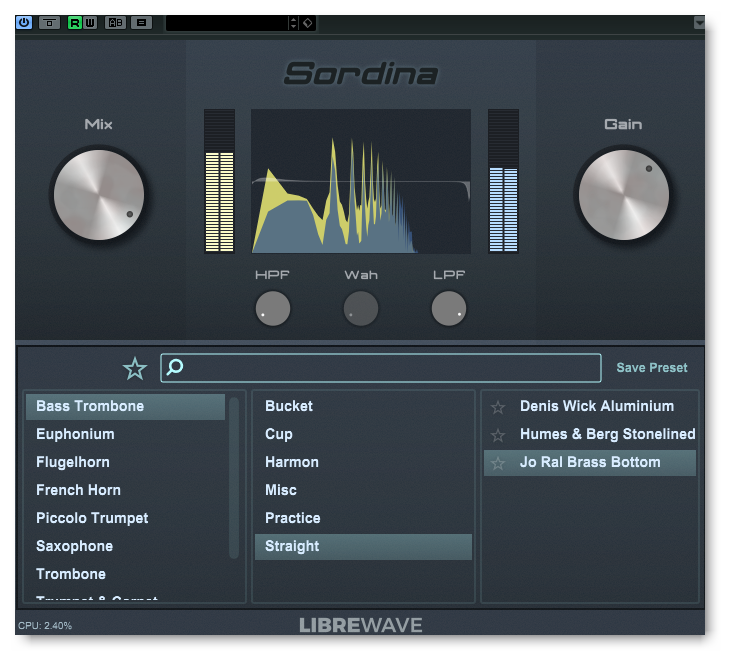The image size is (732, 662).
Task: Select Piccolo Trumpet from the instrument list
Action: pos(125,518)
